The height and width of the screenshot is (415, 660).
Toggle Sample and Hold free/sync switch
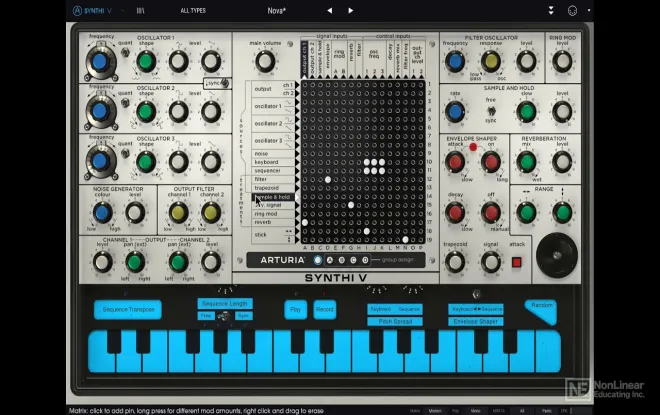[x=491, y=111]
